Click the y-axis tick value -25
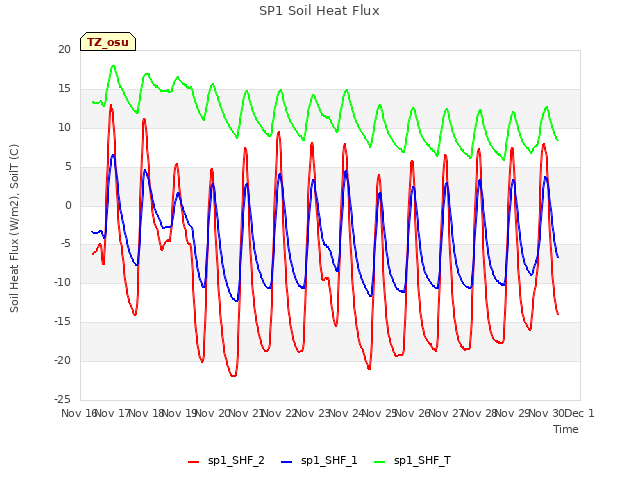The width and height of the screenshot is (640, 480). (x=62, y=399)
